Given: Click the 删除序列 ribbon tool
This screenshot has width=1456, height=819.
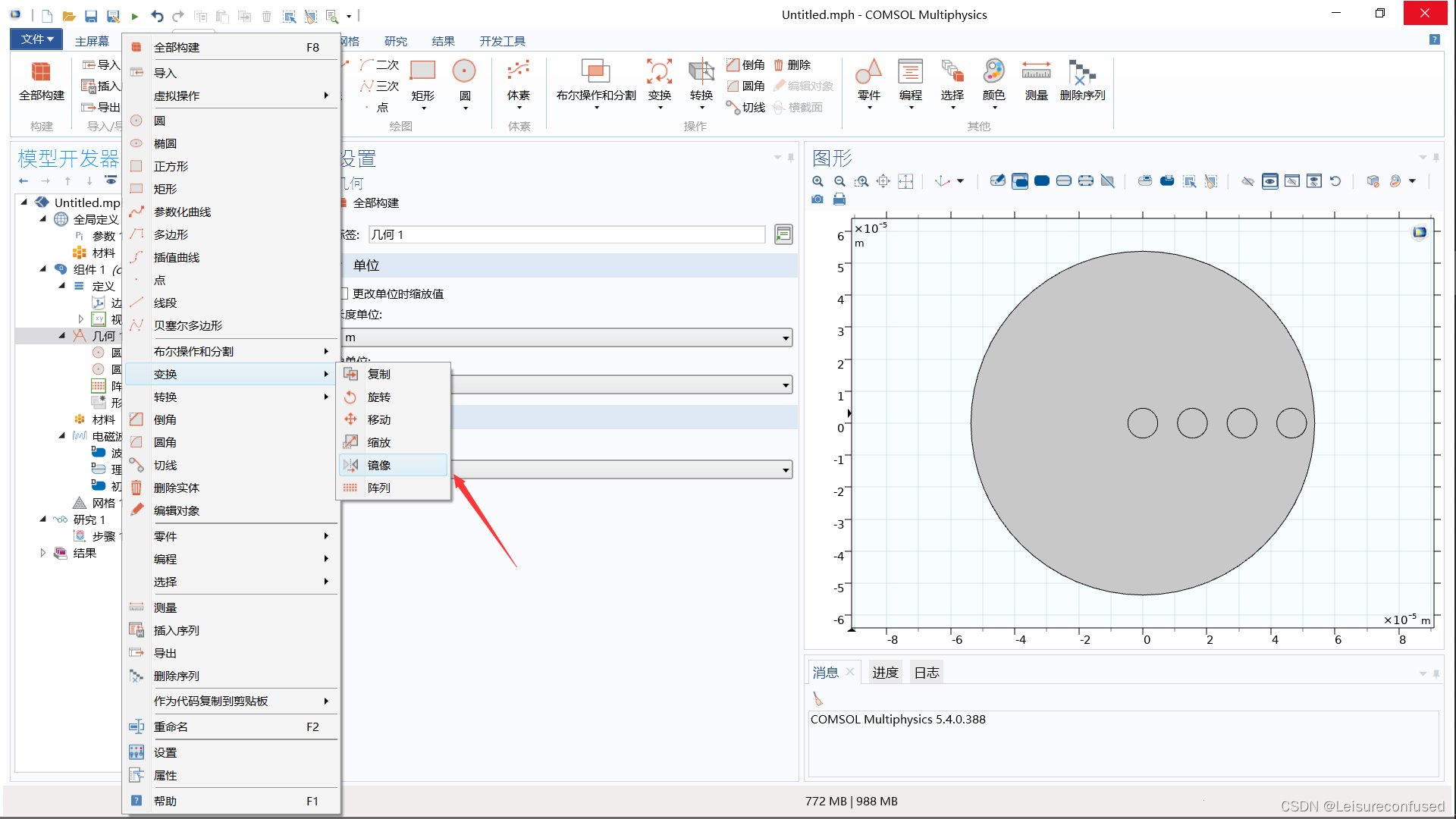Looking at the screenshot, I should (x=1082, y=80).
